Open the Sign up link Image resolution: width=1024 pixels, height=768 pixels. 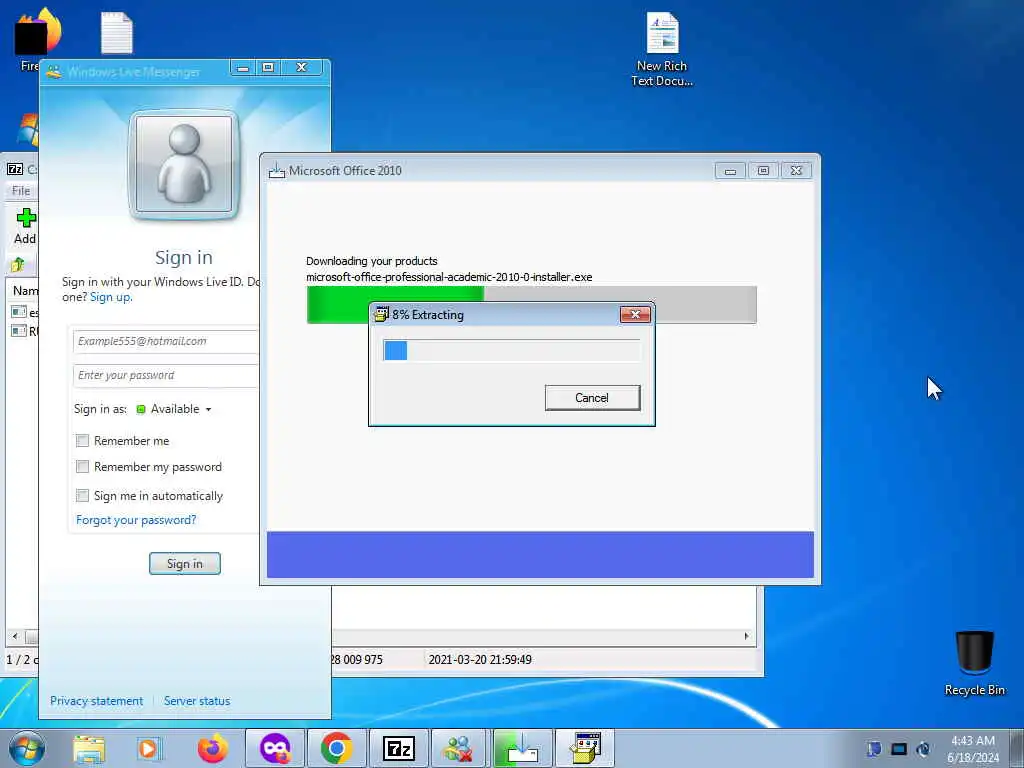coord(110,296)
